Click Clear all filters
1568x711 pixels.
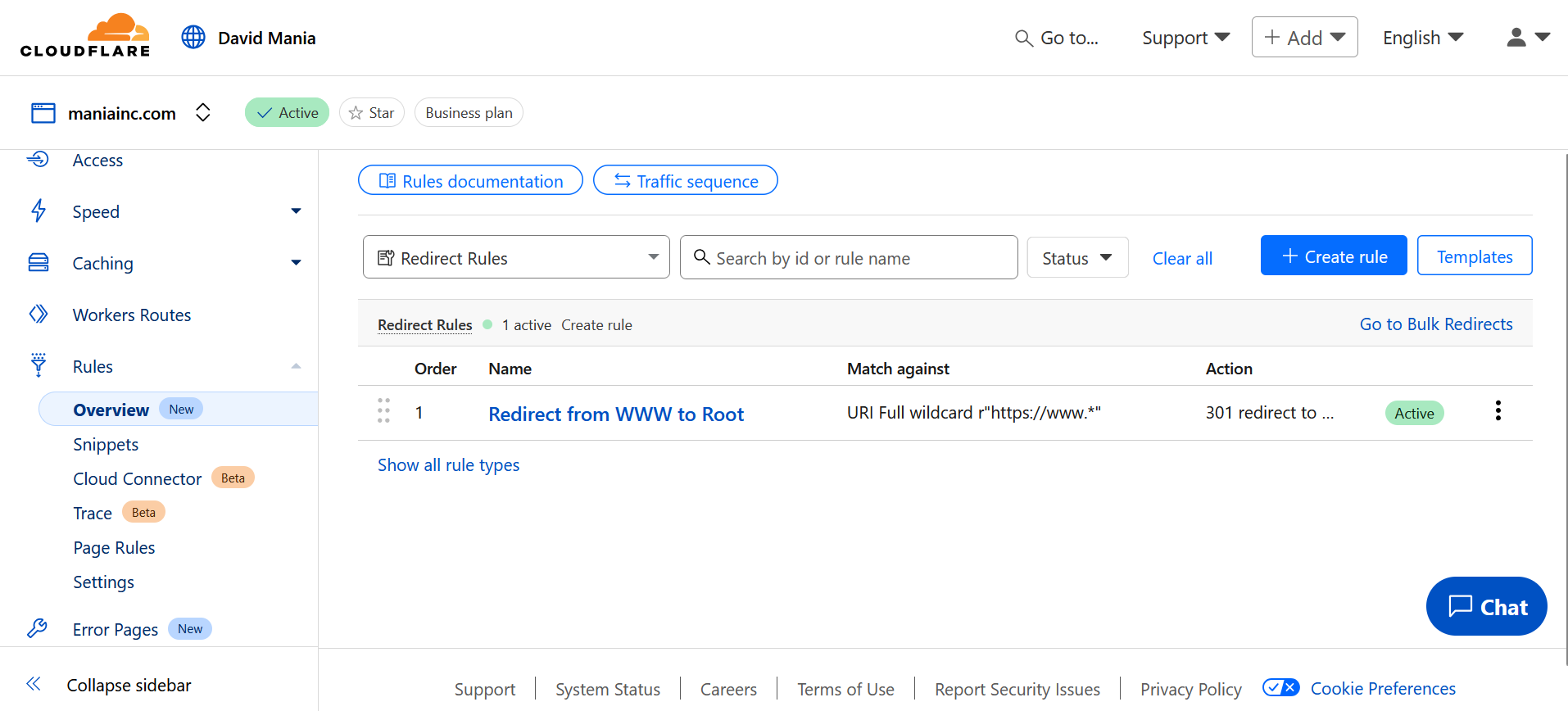1182,259
